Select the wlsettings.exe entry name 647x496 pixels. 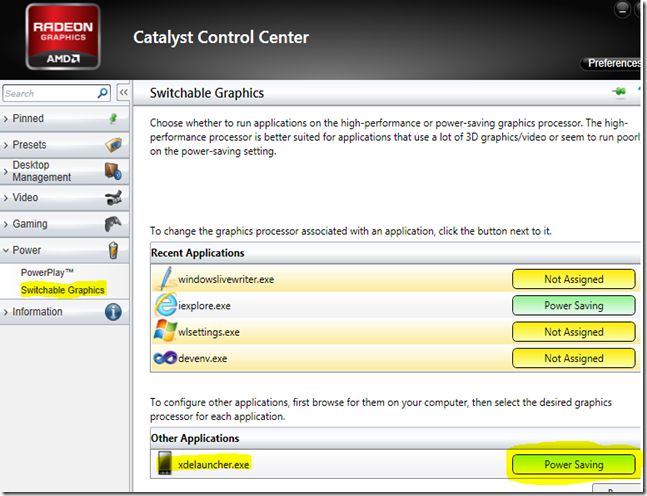click(208, 332)
